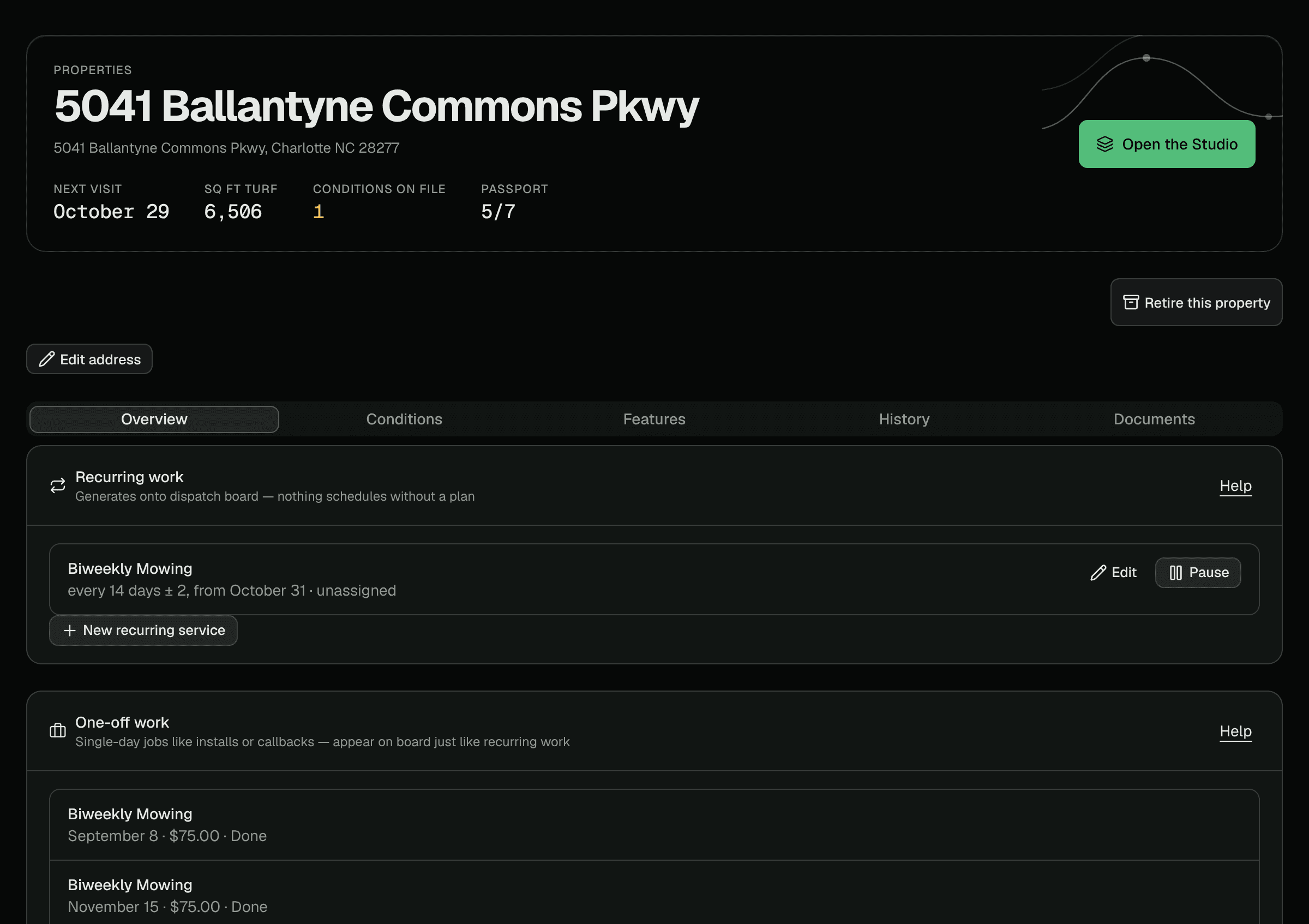Switch to the Overview tab
Image resolution: width=1309 pixels, height=924 pixels.
tap(154, 419)
